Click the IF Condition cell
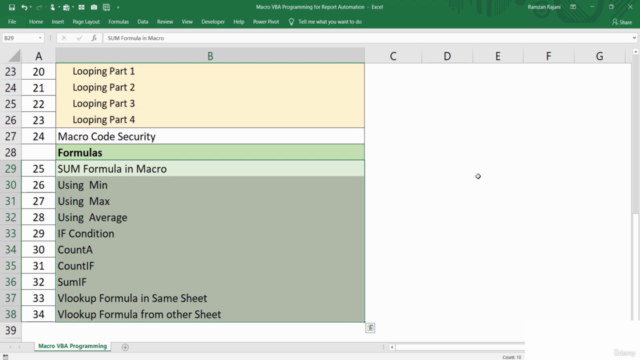This screenshot has height=360, width=640. (x=210, y=233)
